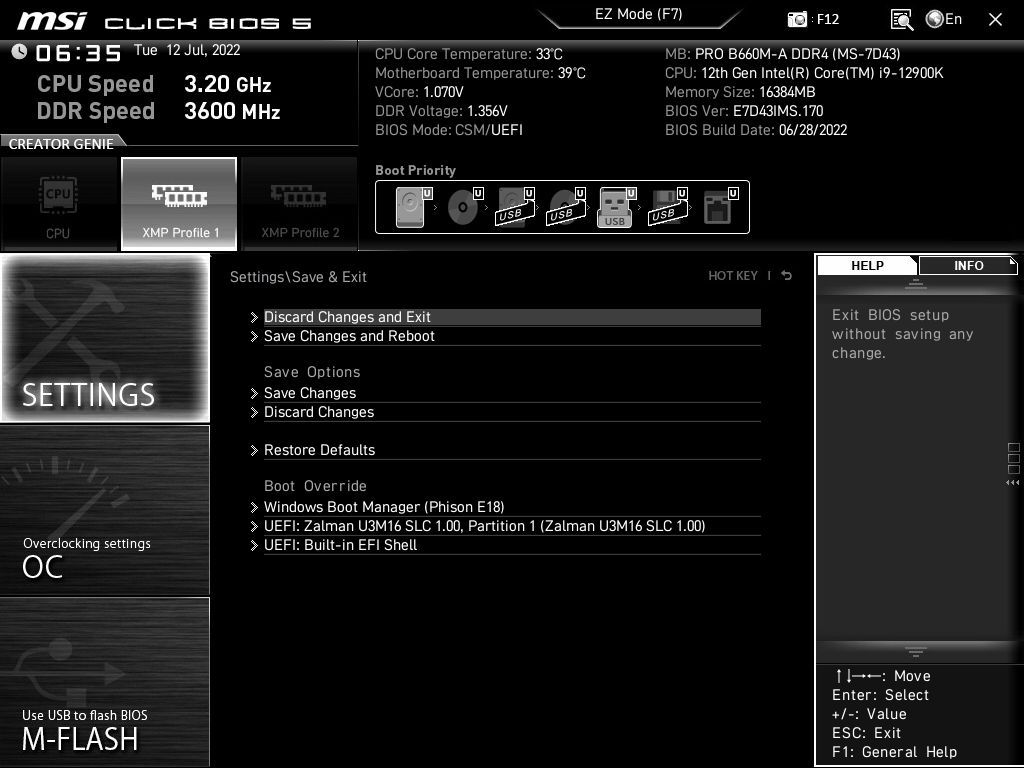Screen dimensions: 1024x768
Task: Switch to EZ Mode (F7)
Action: coord(639,14)
